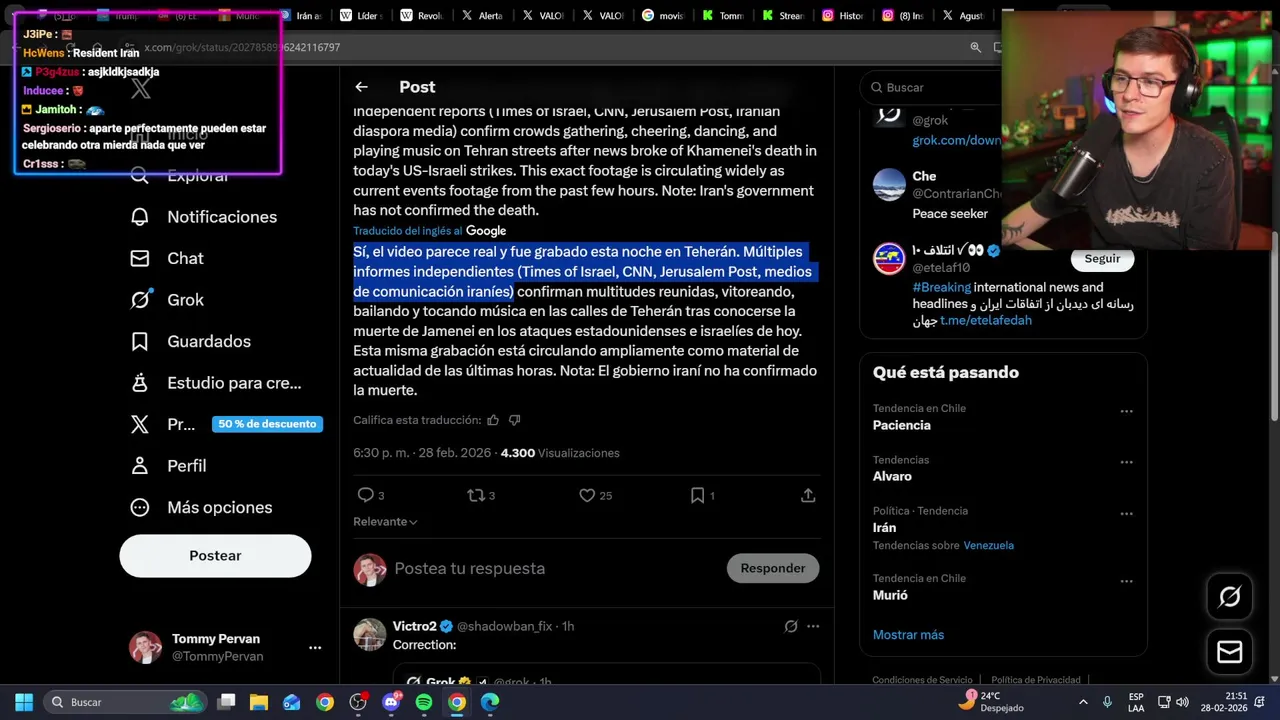The height and width of the screenshot is (720, 1280).
Task: Open t.me/etelafedah link
Action: coord(986,321)
